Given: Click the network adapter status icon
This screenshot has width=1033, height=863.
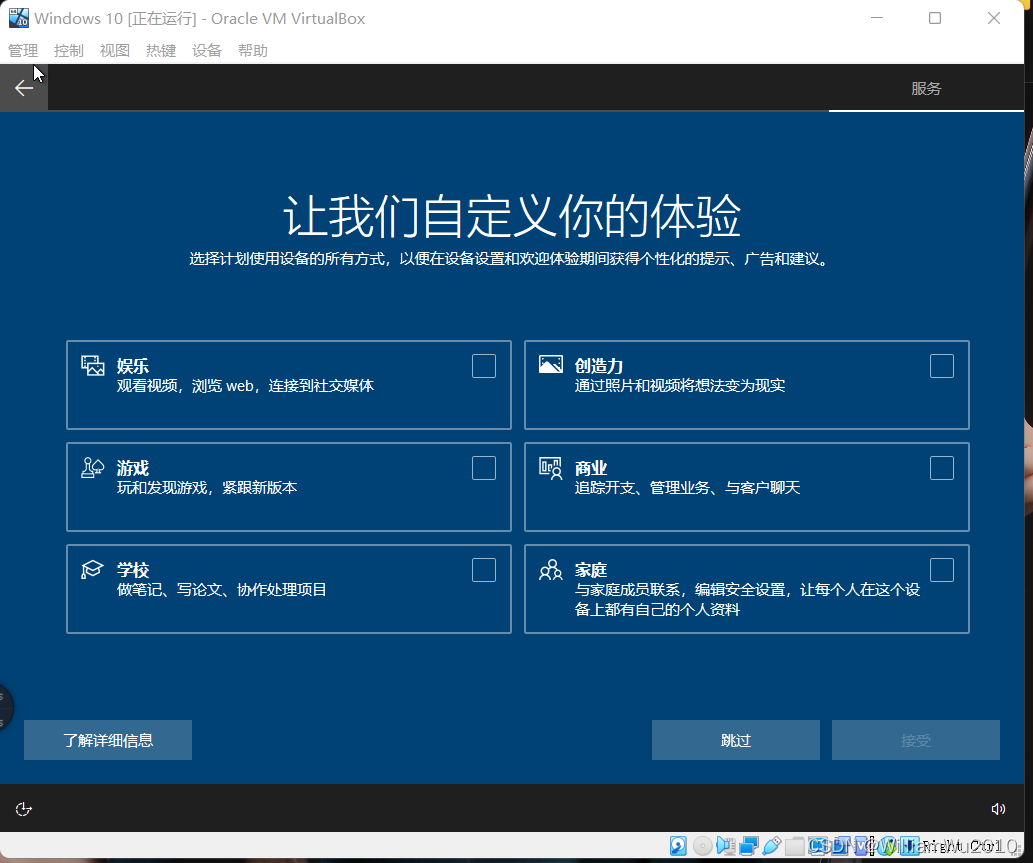Looking at the screenshot, I should click(748, 846).
